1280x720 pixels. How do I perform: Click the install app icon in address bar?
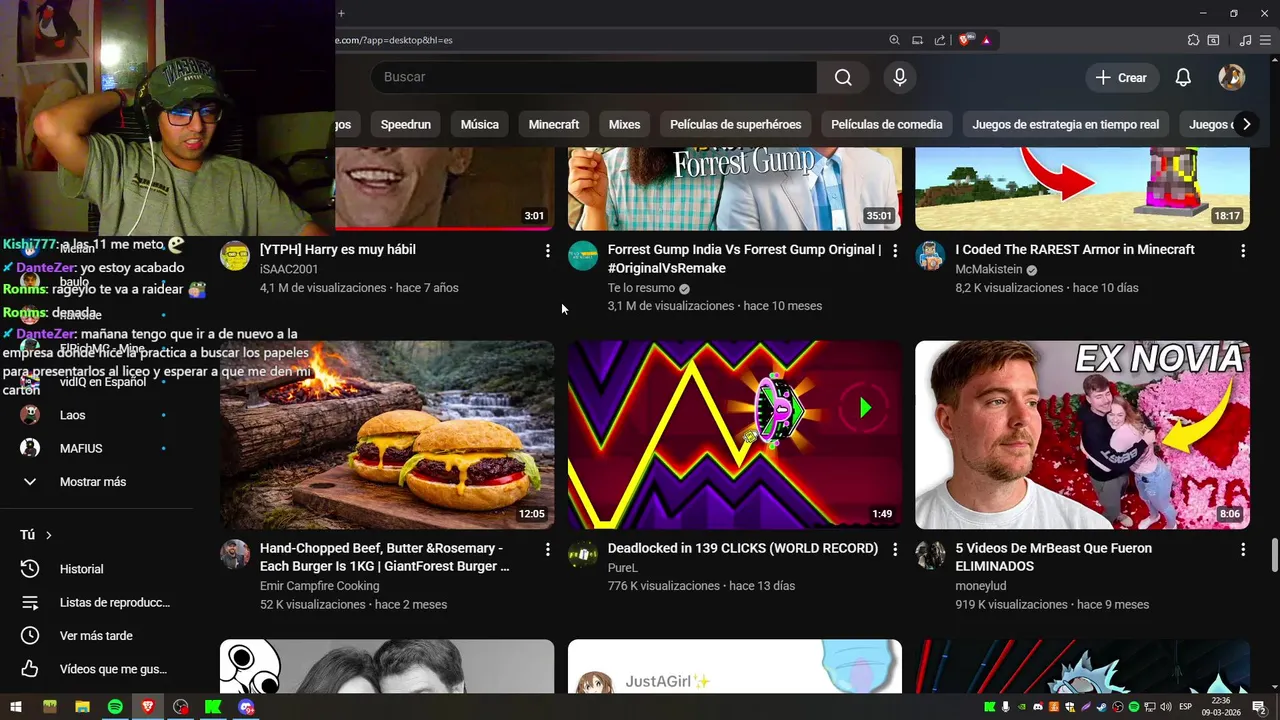(x=917, y=40)
